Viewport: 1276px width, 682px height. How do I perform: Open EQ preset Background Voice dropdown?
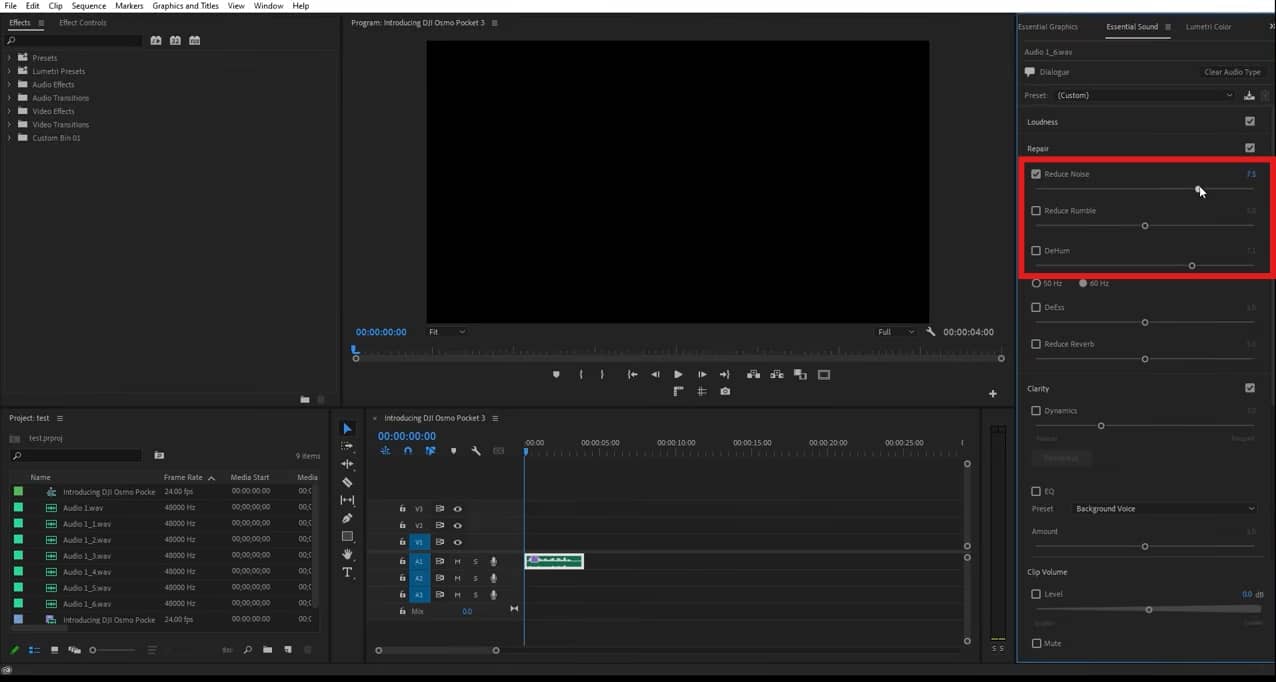click(x=1164, y=509)
